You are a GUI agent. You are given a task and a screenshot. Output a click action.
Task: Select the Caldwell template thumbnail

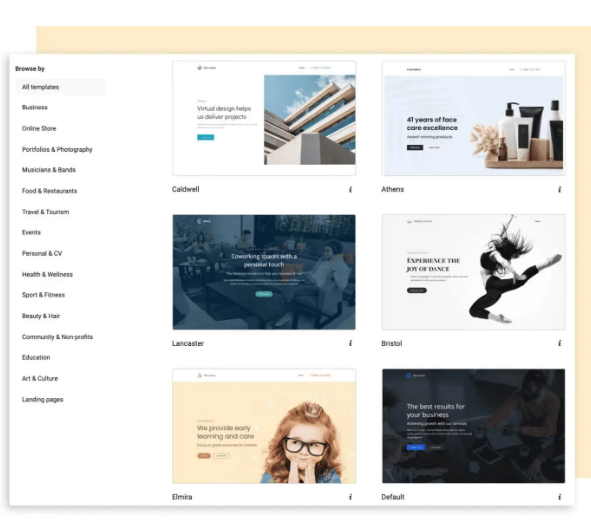pos(264,118)
